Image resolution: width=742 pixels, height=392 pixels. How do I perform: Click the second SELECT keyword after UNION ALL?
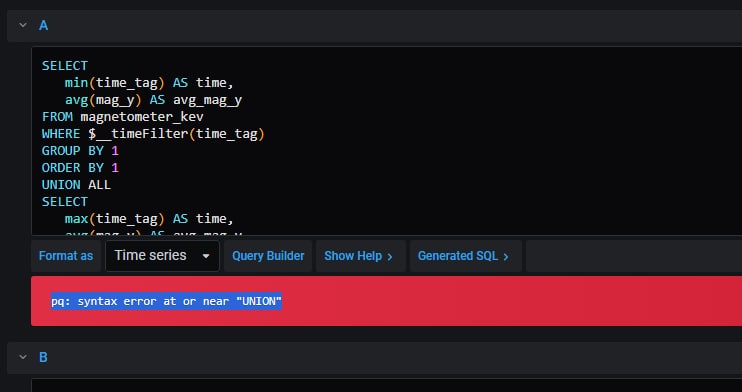[x=65, y=202]
